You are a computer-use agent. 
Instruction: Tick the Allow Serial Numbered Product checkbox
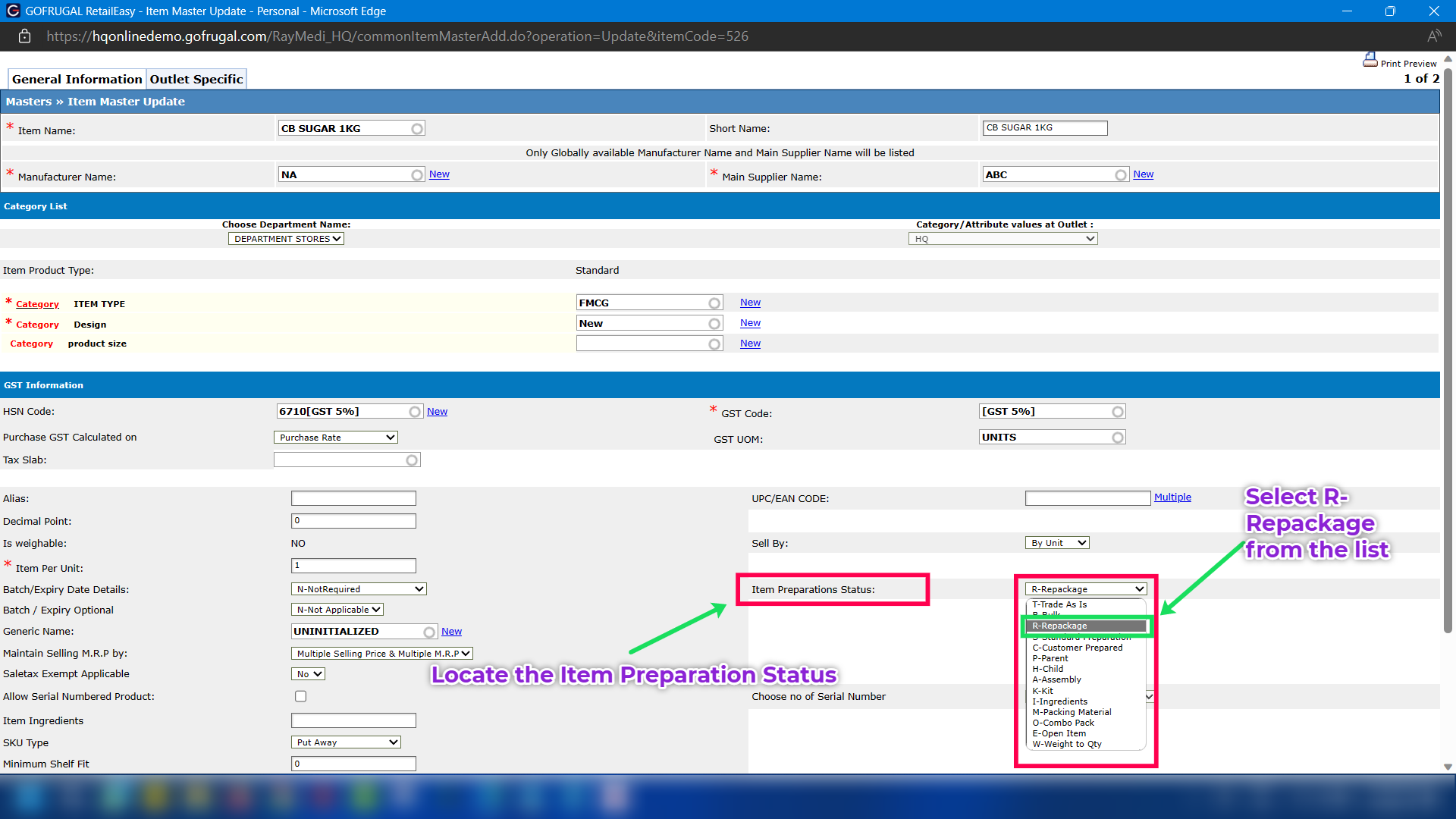point(300,696)
